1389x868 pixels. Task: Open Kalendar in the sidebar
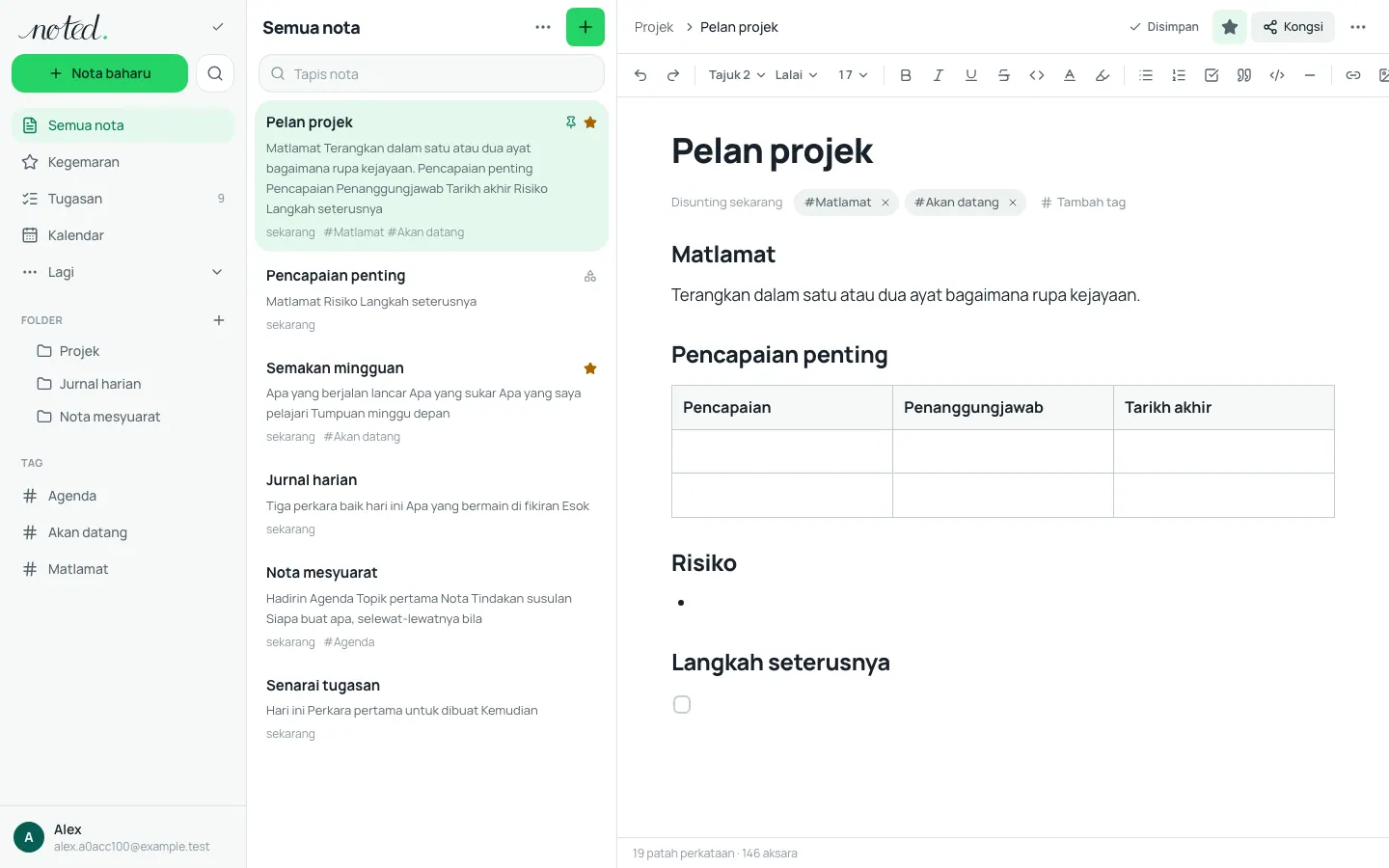click(123, 235)
